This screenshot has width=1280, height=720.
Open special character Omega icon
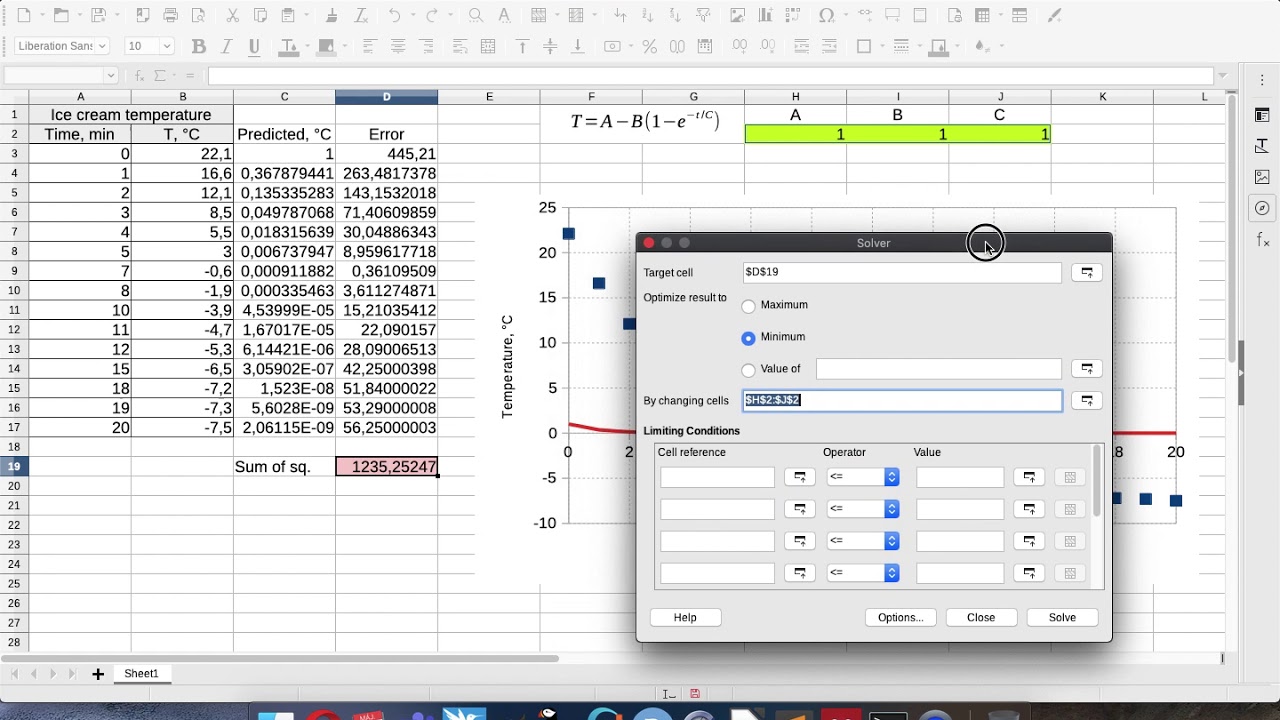pyautogui.click(x=826, y=15)
